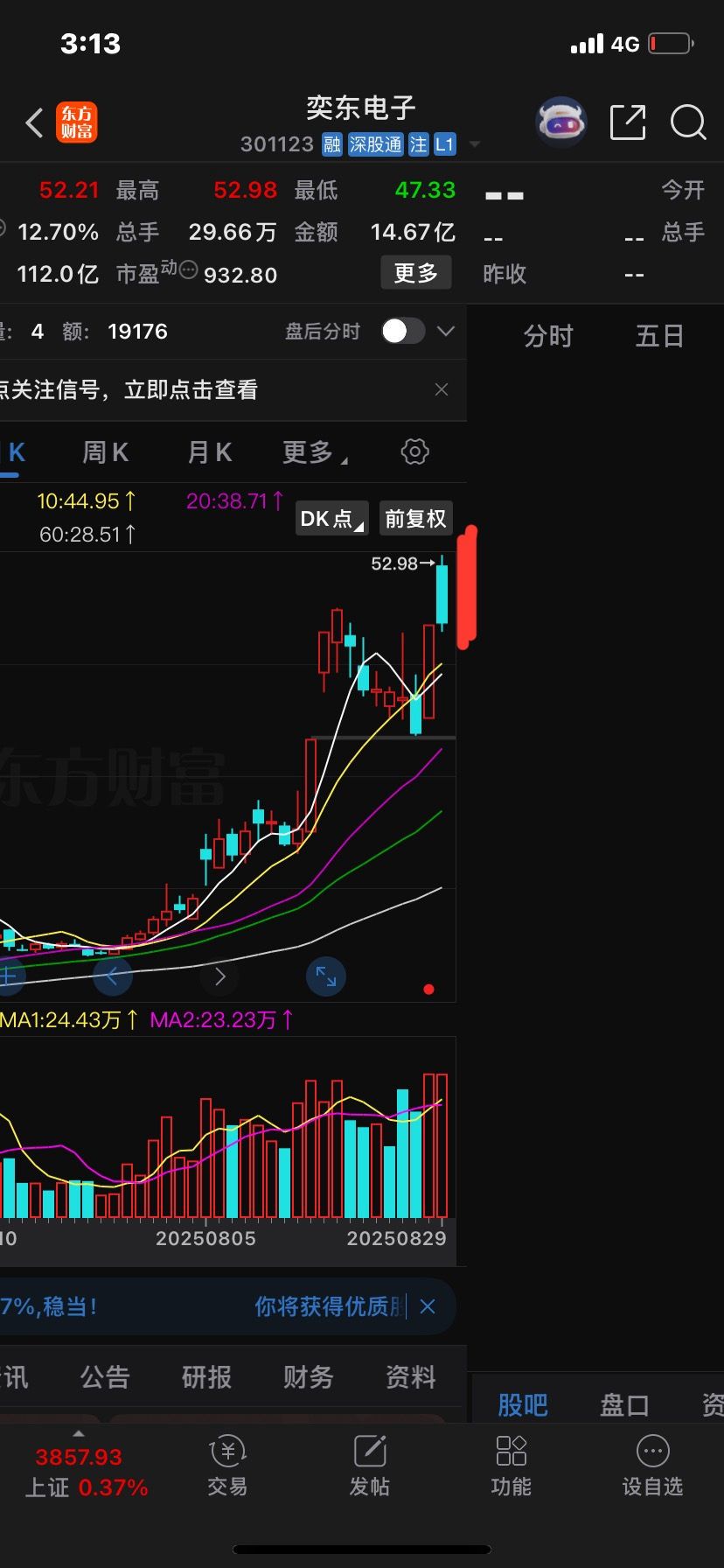Expand stock title dropdown triangle

coord(475,144)
